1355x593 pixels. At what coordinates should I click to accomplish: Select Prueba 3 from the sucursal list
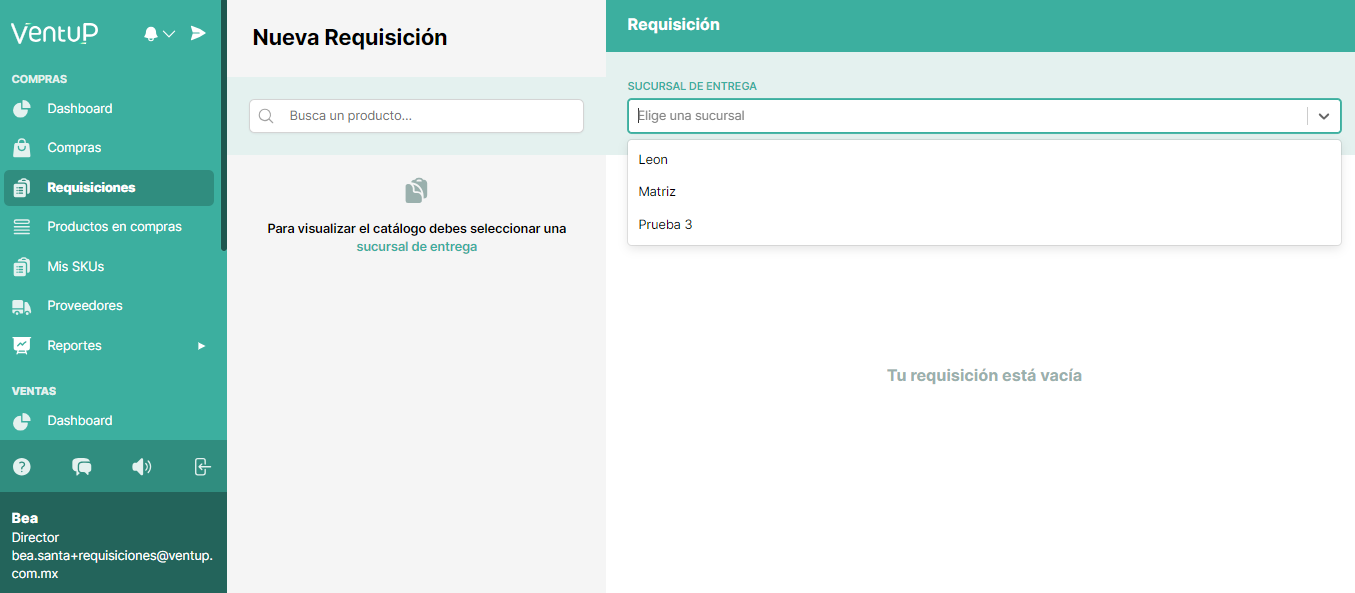[x=665, y=224]
